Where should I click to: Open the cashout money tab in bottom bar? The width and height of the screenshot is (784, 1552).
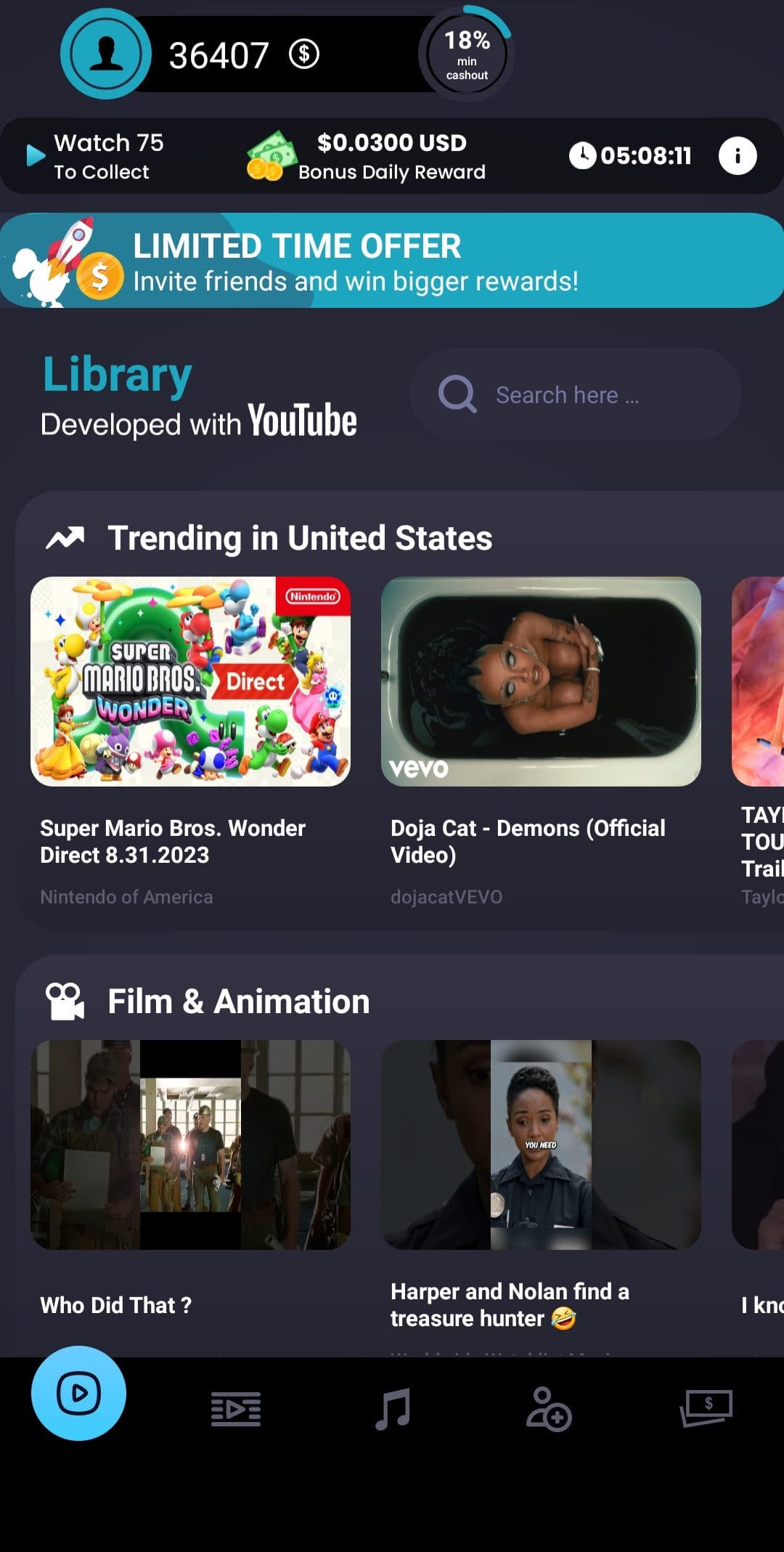click(x=706, y=1409)
